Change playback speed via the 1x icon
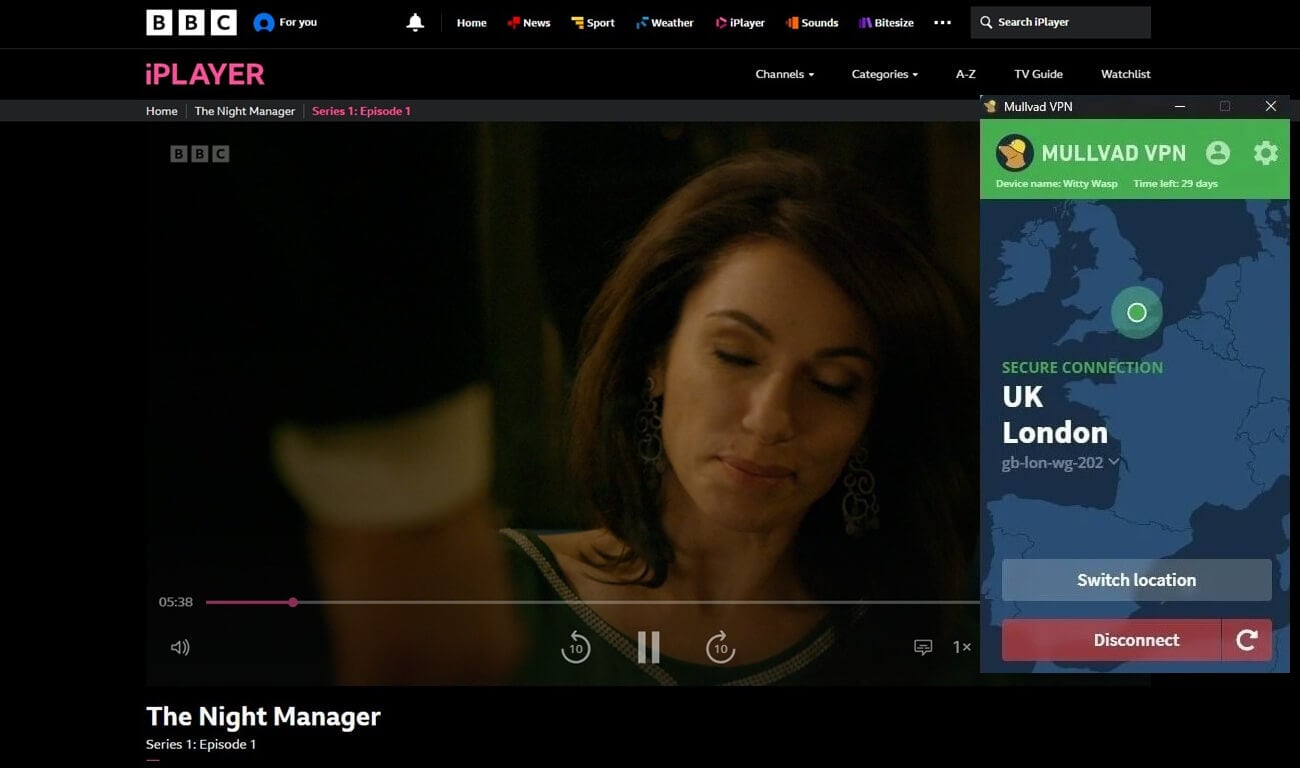The image size is (1300, 768). [x=961, y=647]
